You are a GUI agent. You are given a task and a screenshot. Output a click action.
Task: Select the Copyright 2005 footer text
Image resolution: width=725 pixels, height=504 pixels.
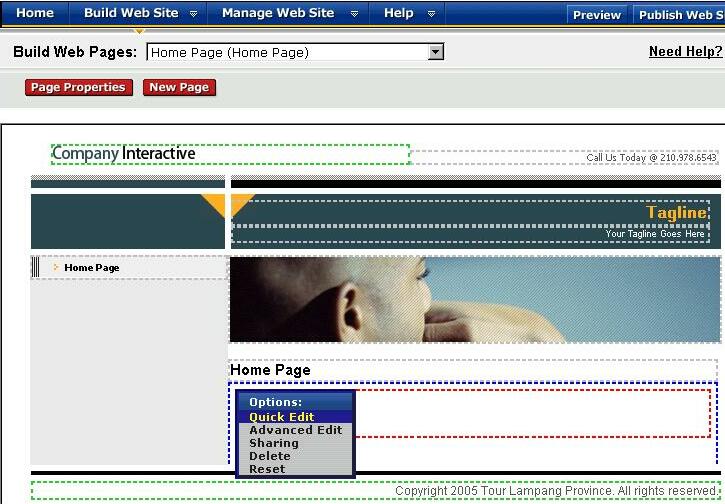click(x=556, y=491)
